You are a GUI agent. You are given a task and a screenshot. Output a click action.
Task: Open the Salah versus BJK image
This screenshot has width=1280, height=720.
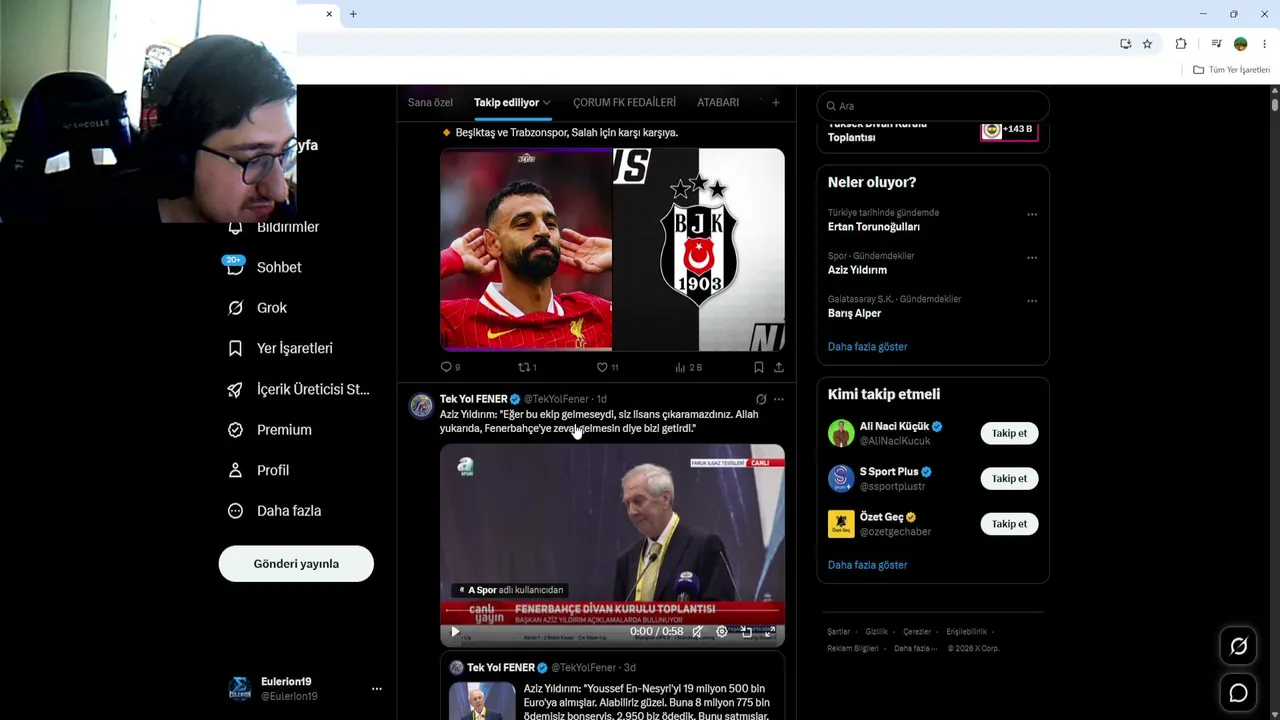click(612, 250)
